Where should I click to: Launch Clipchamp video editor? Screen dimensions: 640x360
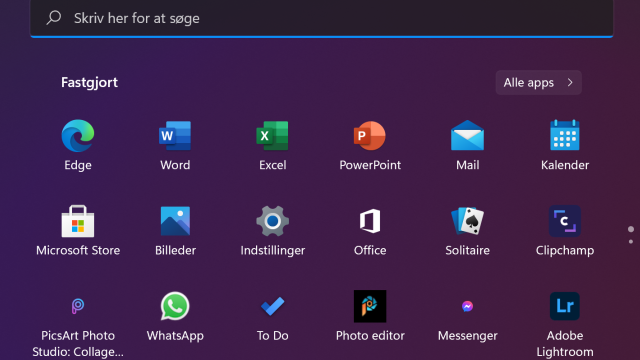click(565, 221)
